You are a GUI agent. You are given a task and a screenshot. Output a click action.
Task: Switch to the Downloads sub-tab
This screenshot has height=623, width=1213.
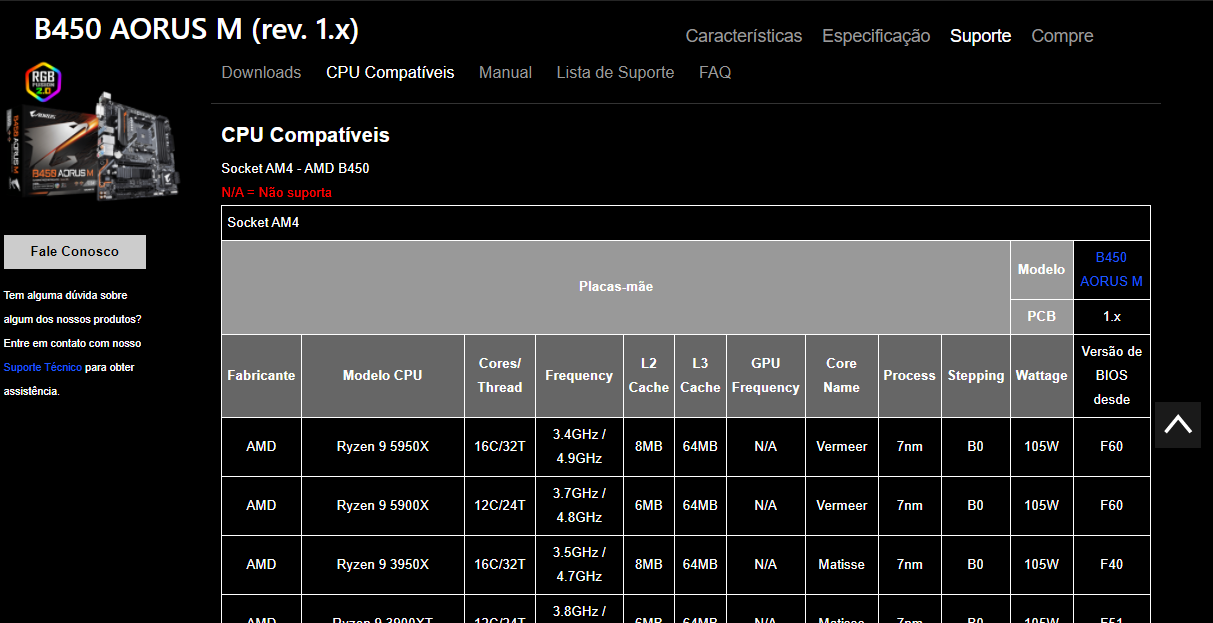pos(261,72)
